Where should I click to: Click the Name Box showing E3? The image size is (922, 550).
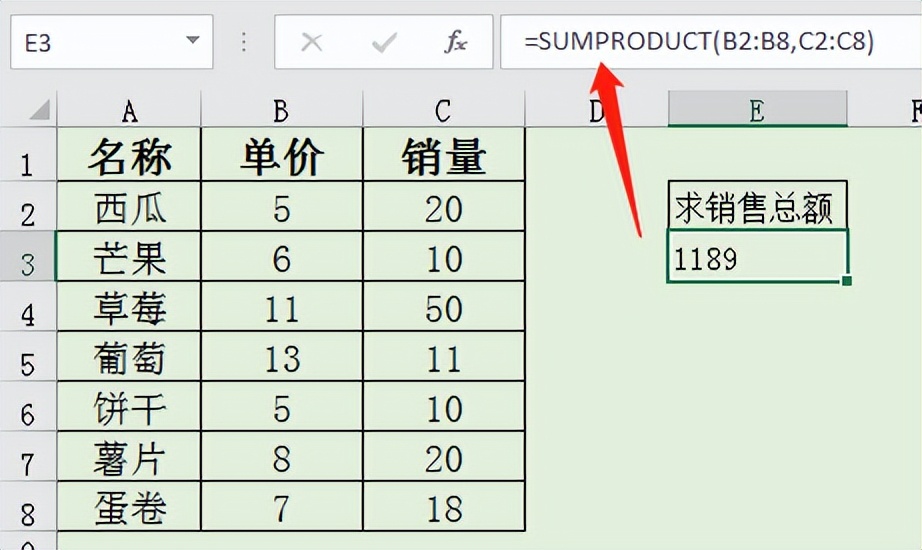tap(90, 42)
